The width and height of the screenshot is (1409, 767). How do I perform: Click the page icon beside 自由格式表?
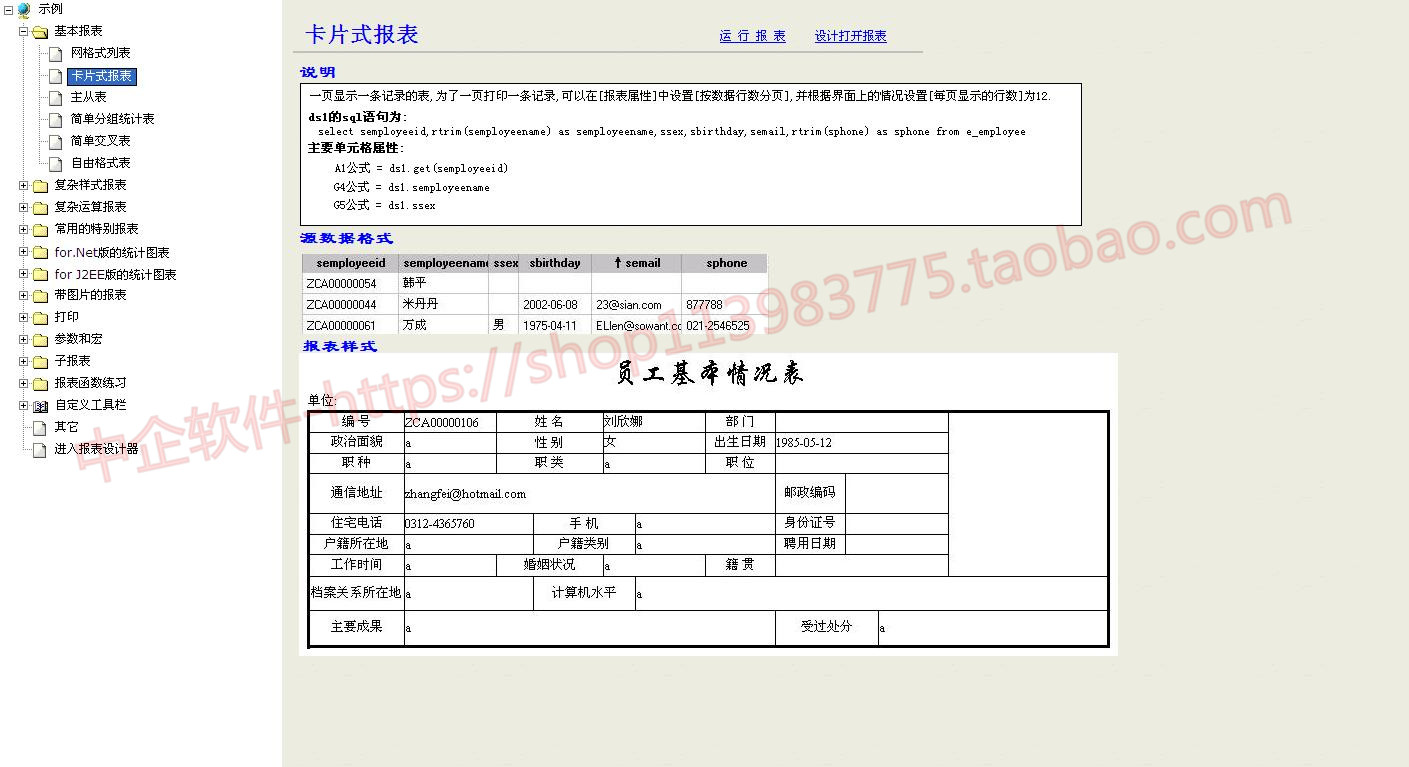coord(56,163)
